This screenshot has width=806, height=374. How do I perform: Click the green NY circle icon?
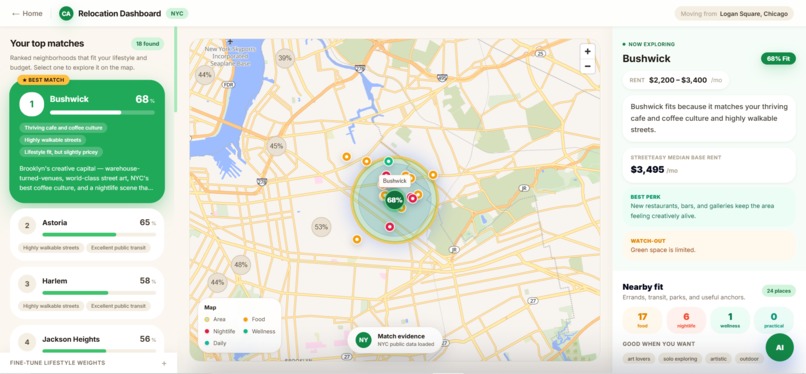click(x=363, y=340)
